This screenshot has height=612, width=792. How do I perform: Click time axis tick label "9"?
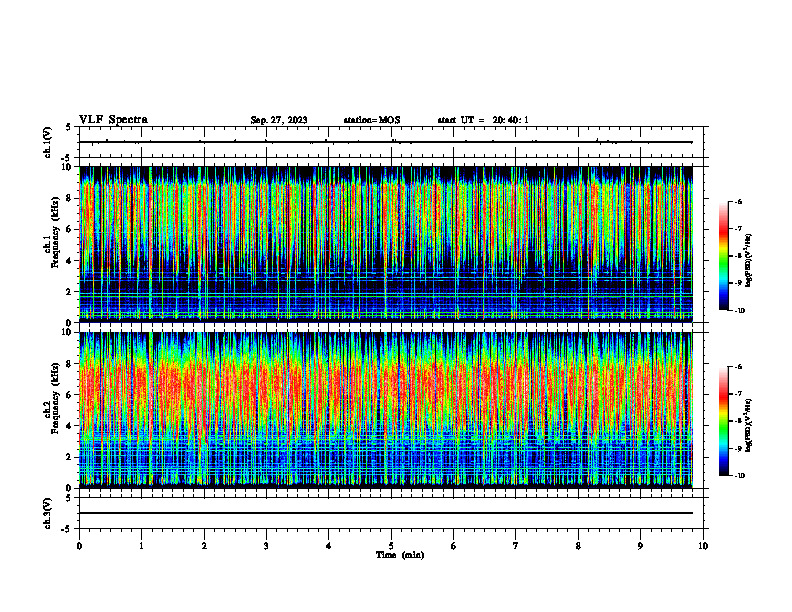640,546
